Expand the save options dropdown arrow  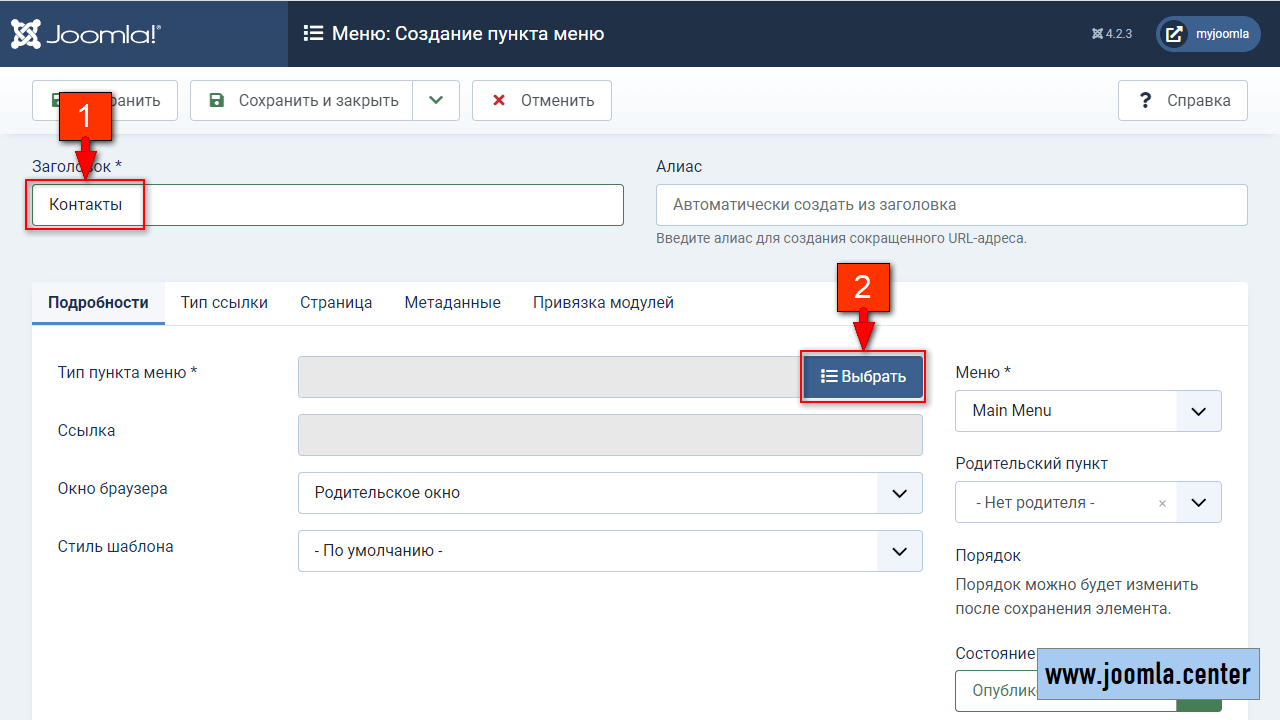click(x=435, y=101)
